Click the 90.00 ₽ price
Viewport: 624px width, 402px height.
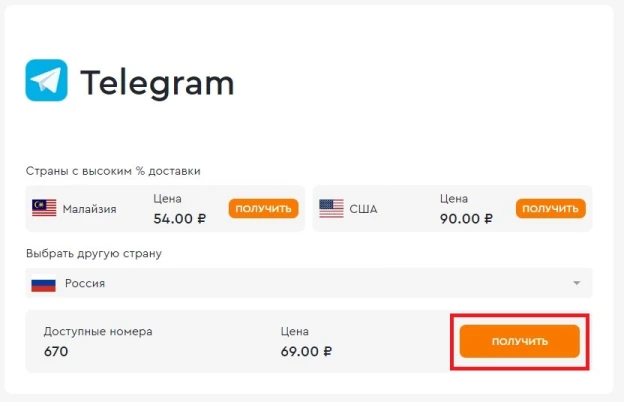coord(466,219)
